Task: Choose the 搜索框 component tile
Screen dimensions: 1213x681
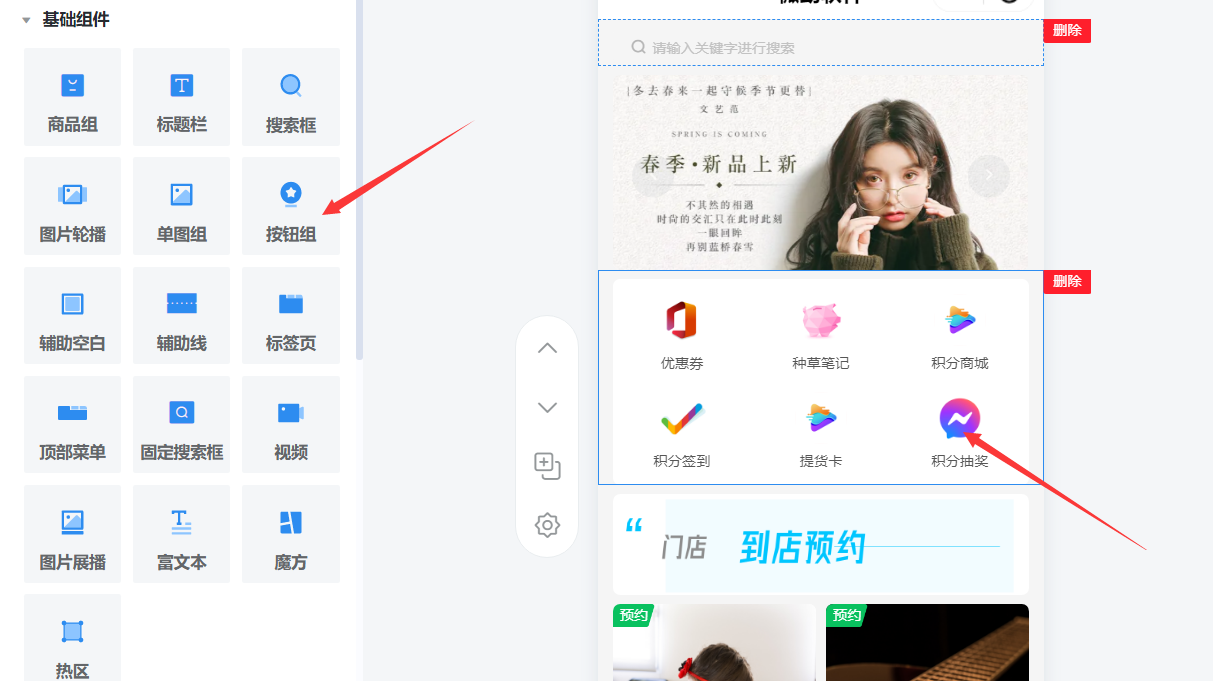Action: point(291,98)
